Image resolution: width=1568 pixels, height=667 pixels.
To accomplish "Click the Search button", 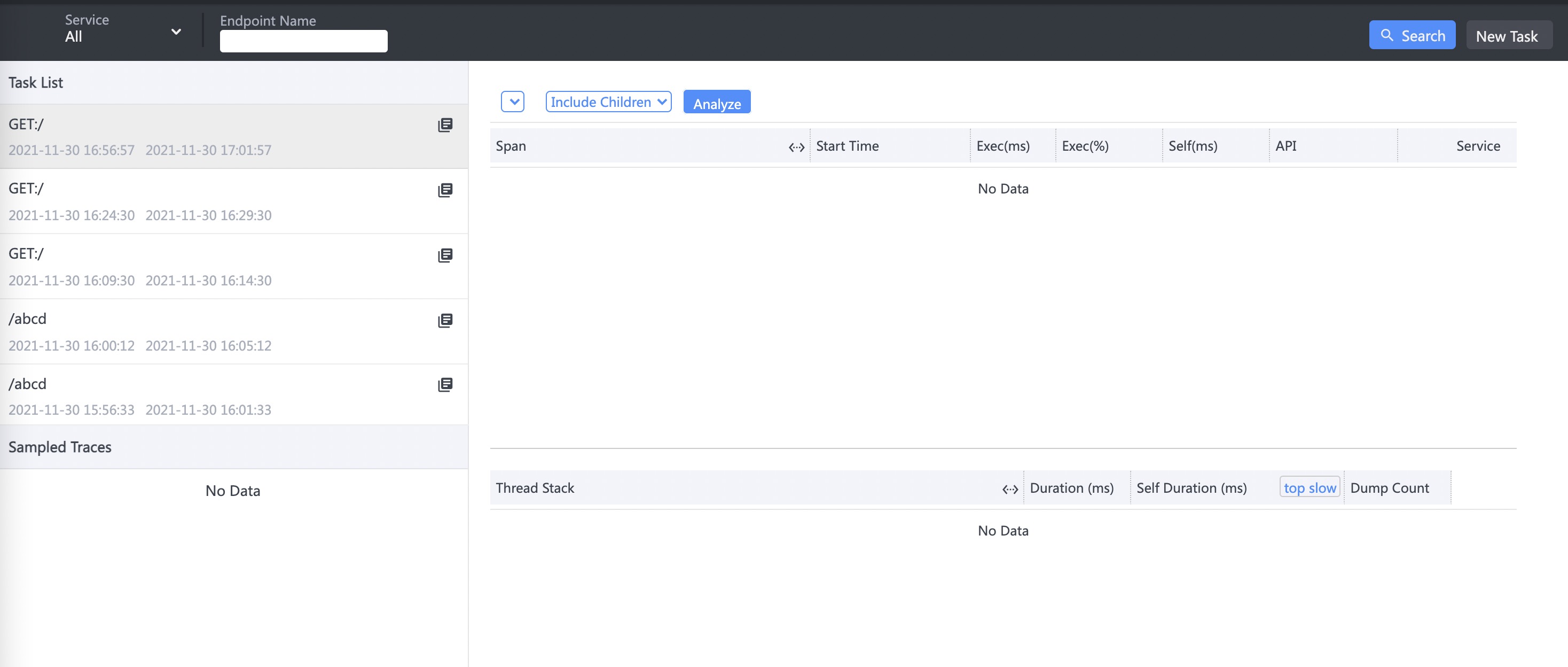I will 1412,35.
